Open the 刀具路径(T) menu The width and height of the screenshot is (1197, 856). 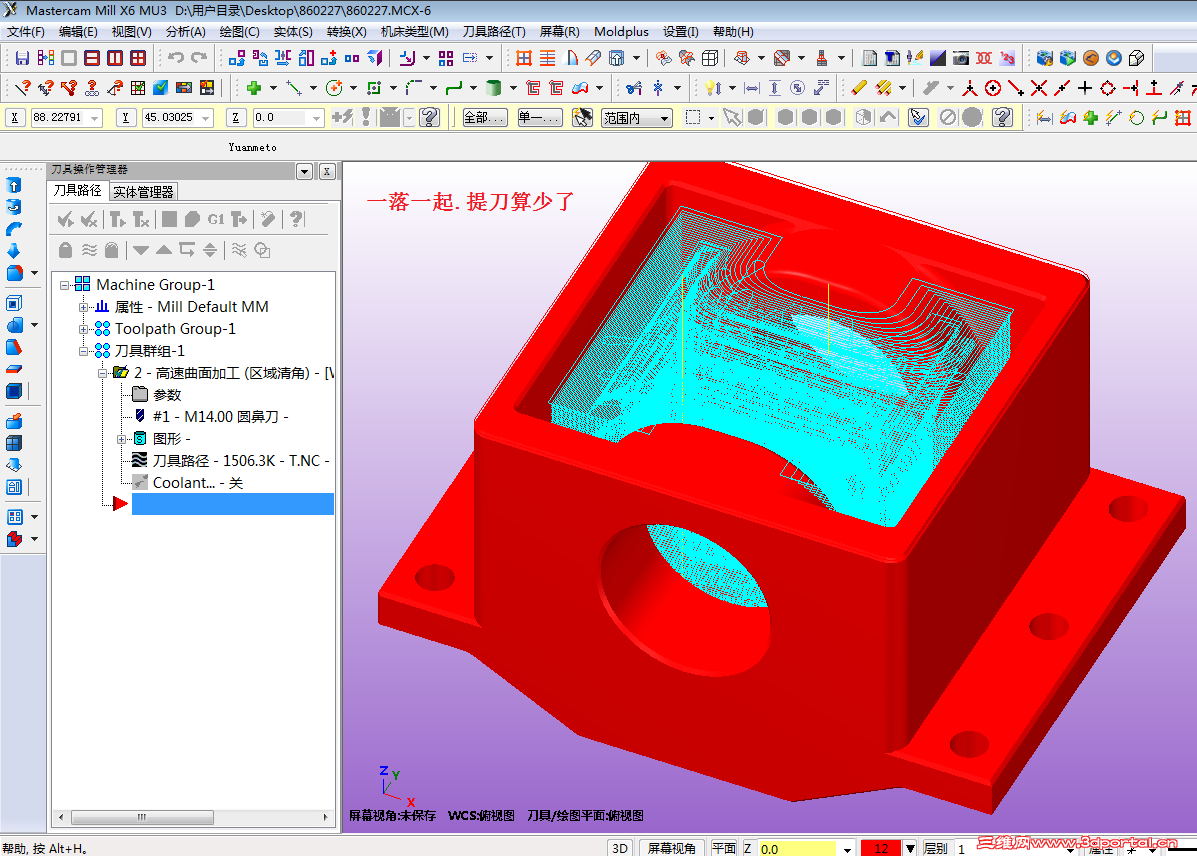494,31
